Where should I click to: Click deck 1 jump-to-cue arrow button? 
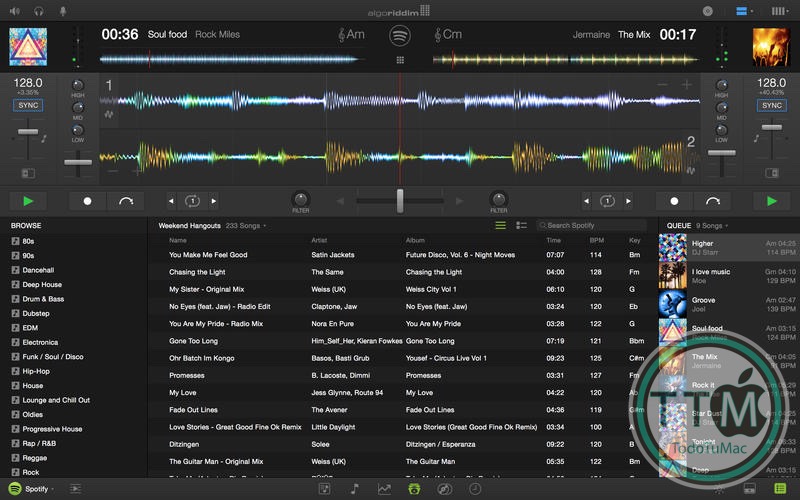coord(126,201)
